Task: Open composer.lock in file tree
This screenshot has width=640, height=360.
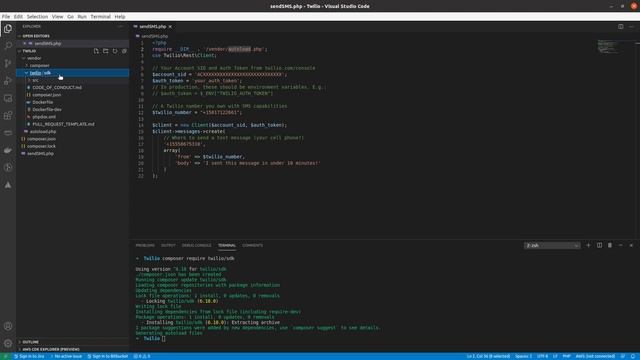Action: (41, 146)
